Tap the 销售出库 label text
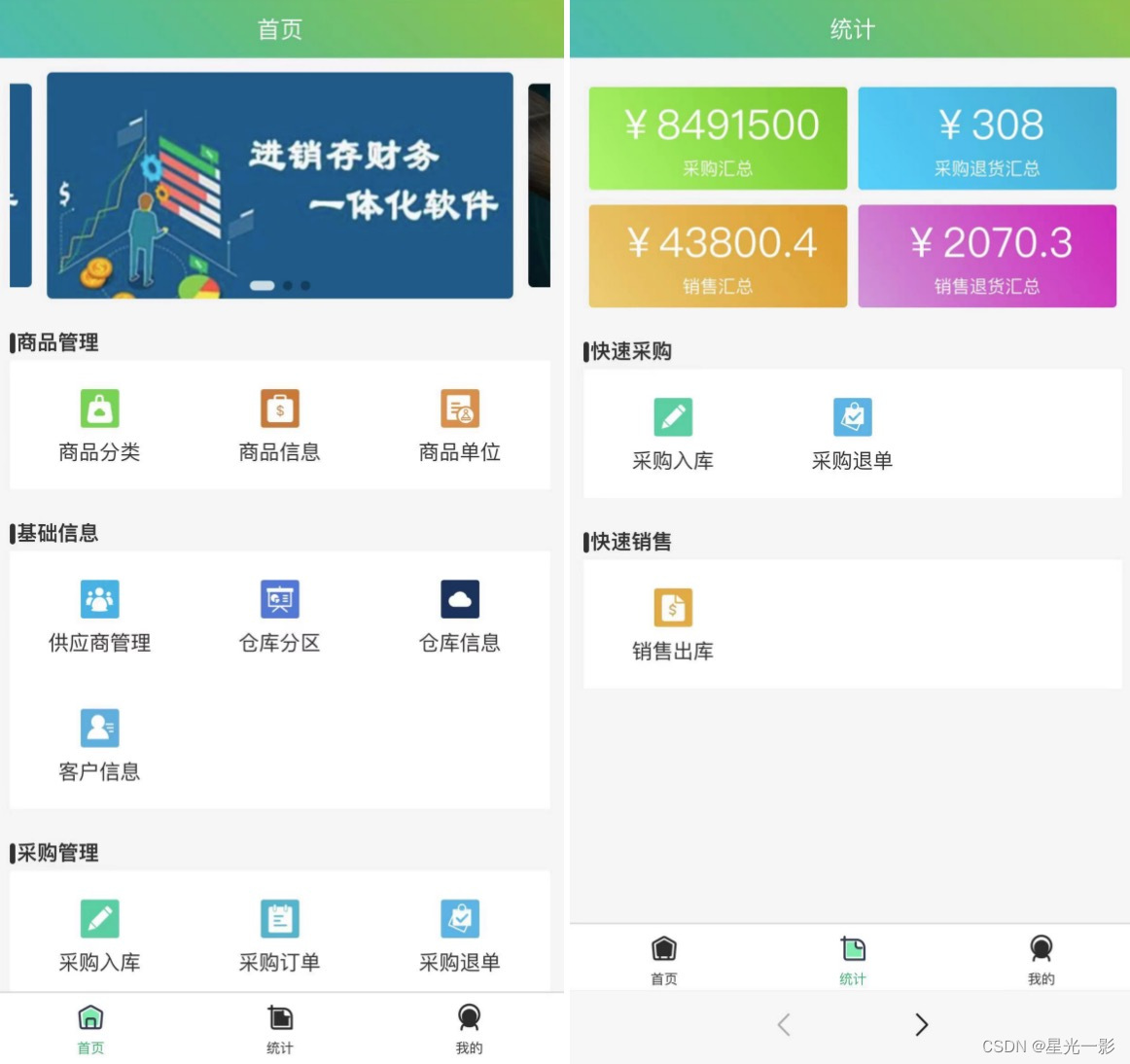The image size is (1130, 1064). pyautogui.click(x=673, y=652)
